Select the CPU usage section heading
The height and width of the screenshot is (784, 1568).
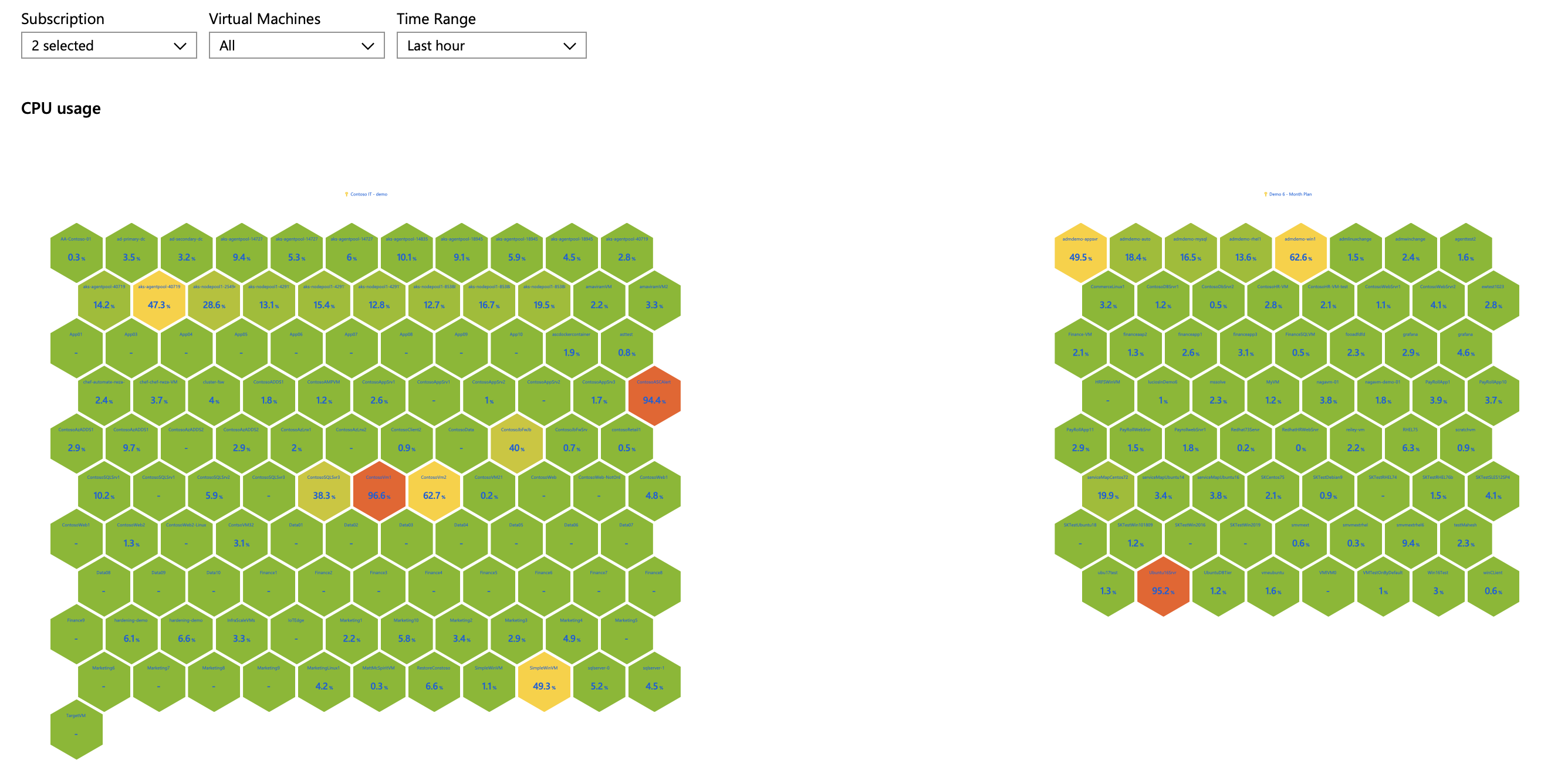(55, 106)
